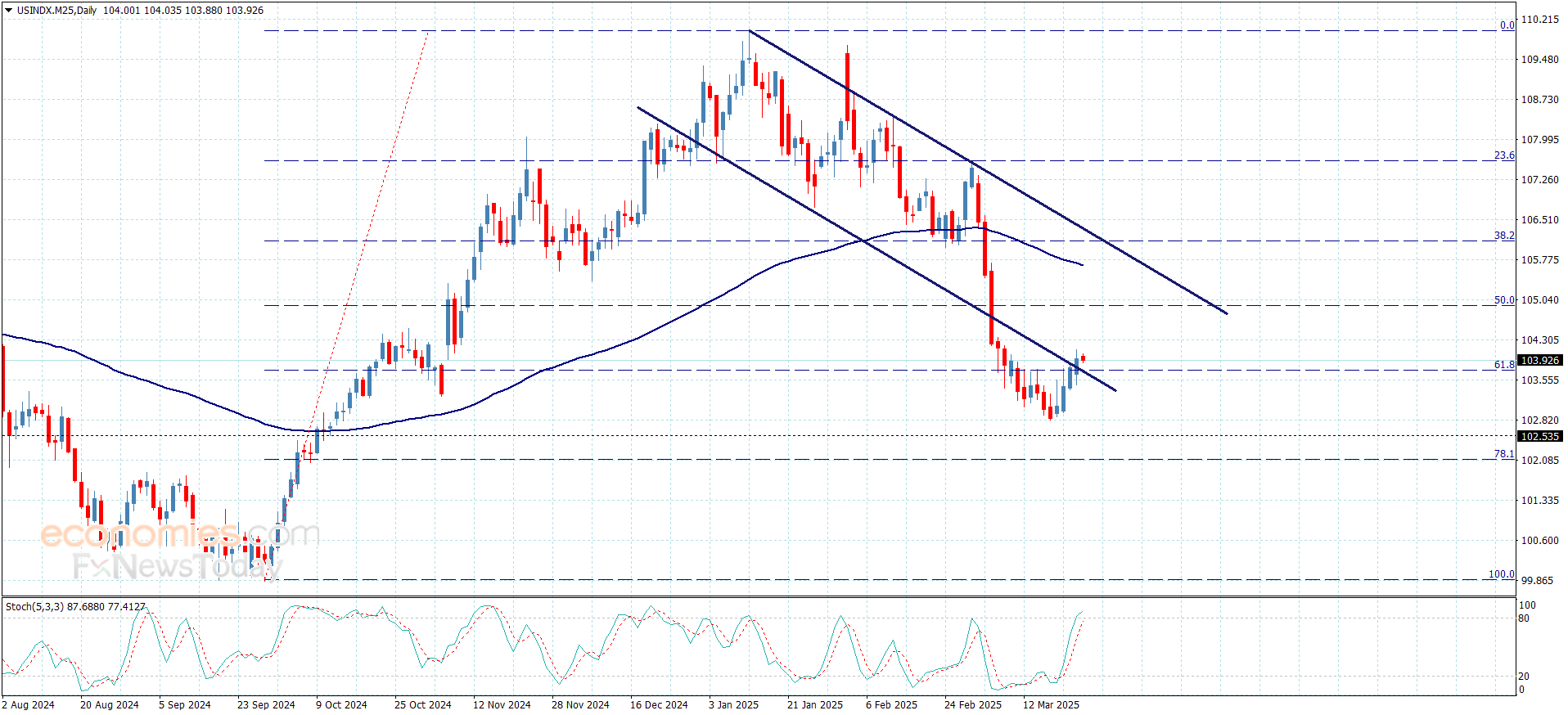Viewport: 1568px width, 715px height.
Task: Click the 99.865 price axis value
Action: (1538, 581)
